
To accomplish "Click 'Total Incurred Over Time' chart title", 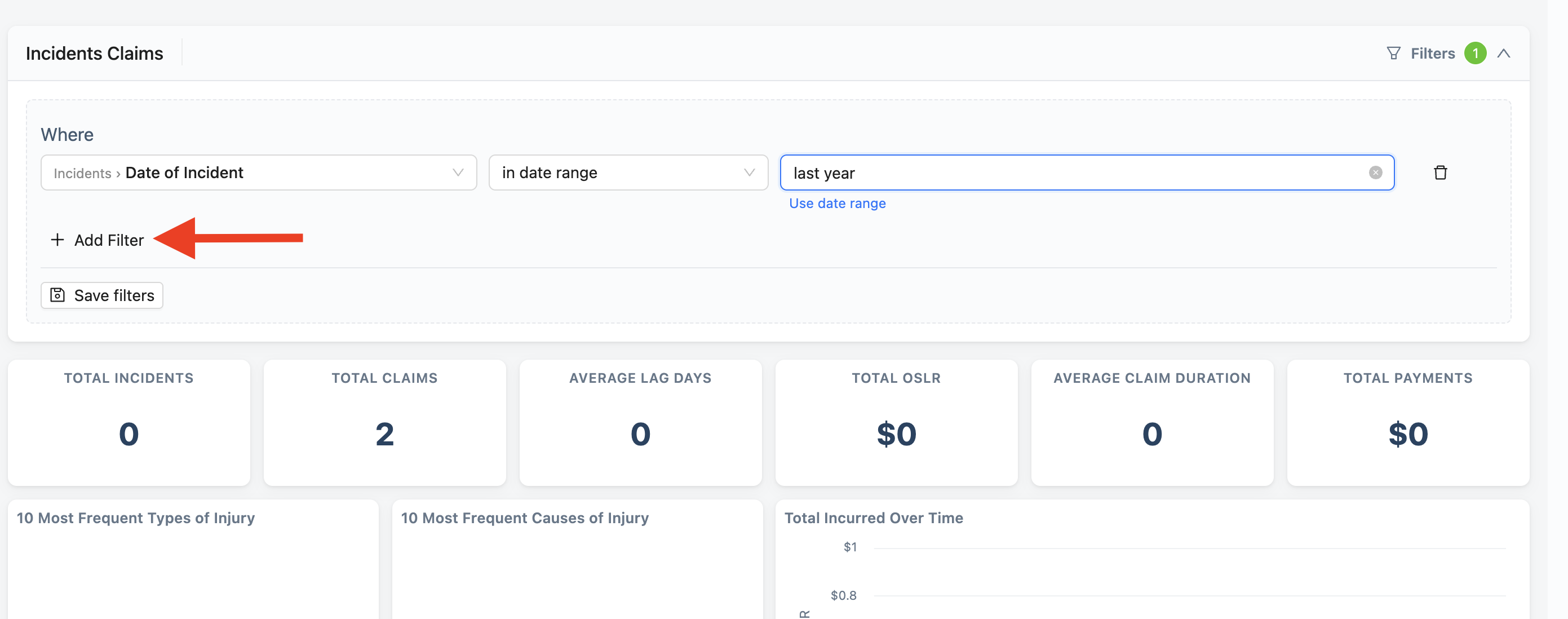I will tap(874, 518).
